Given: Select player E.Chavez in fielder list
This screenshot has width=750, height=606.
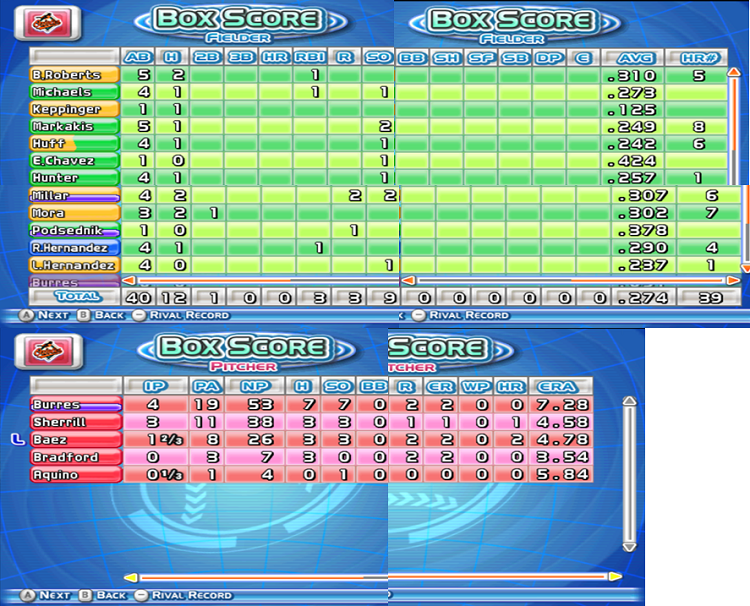Looking at the screenshot, I should [75, 161].
